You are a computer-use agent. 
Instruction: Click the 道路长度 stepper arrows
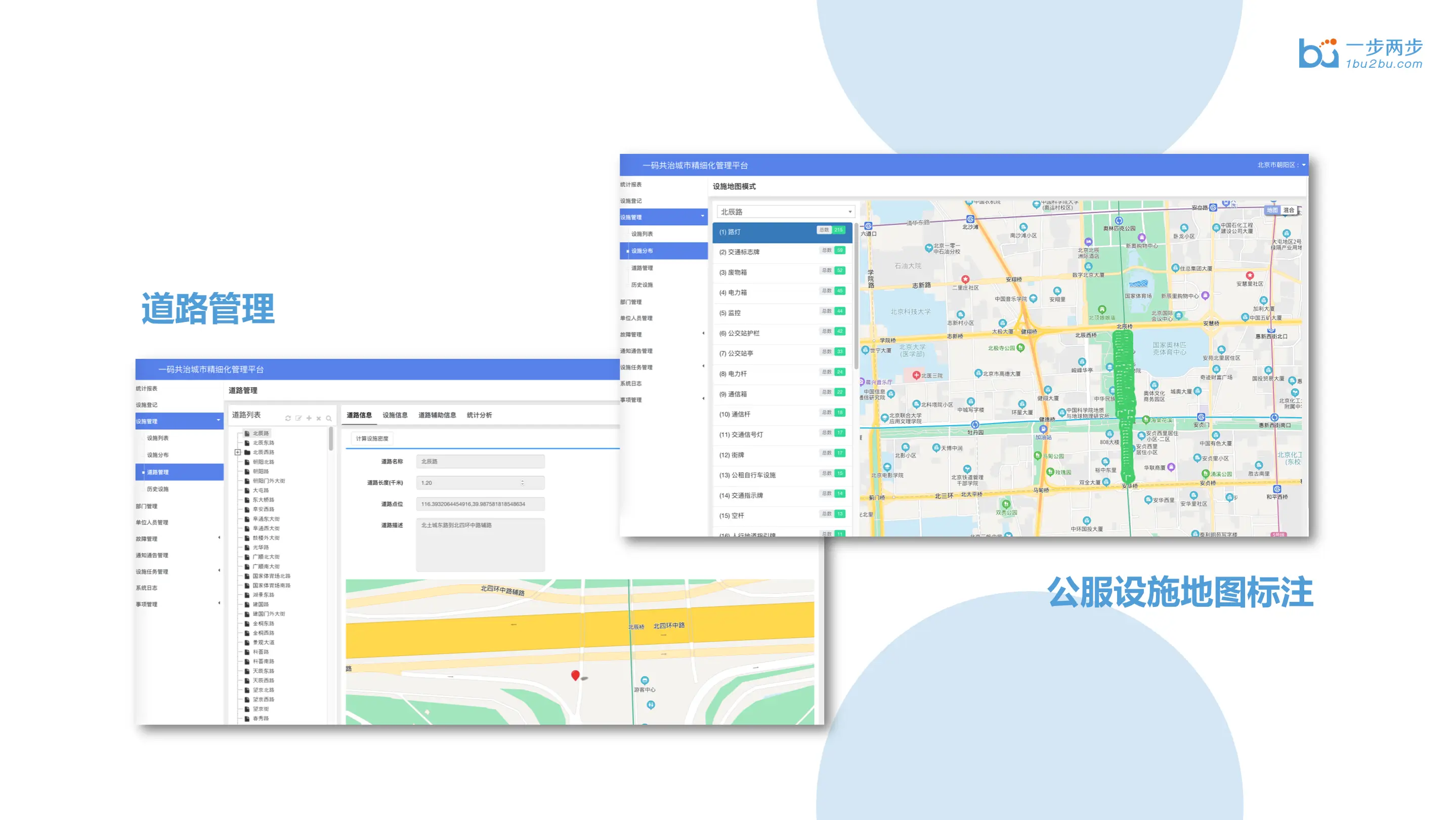[x=522, y=483]
